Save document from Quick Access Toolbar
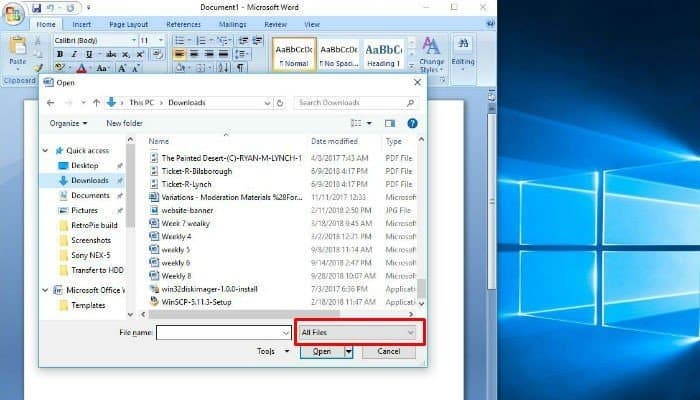Image resolution: width=700 pixels, height=400 pixels. coord(37,8)
